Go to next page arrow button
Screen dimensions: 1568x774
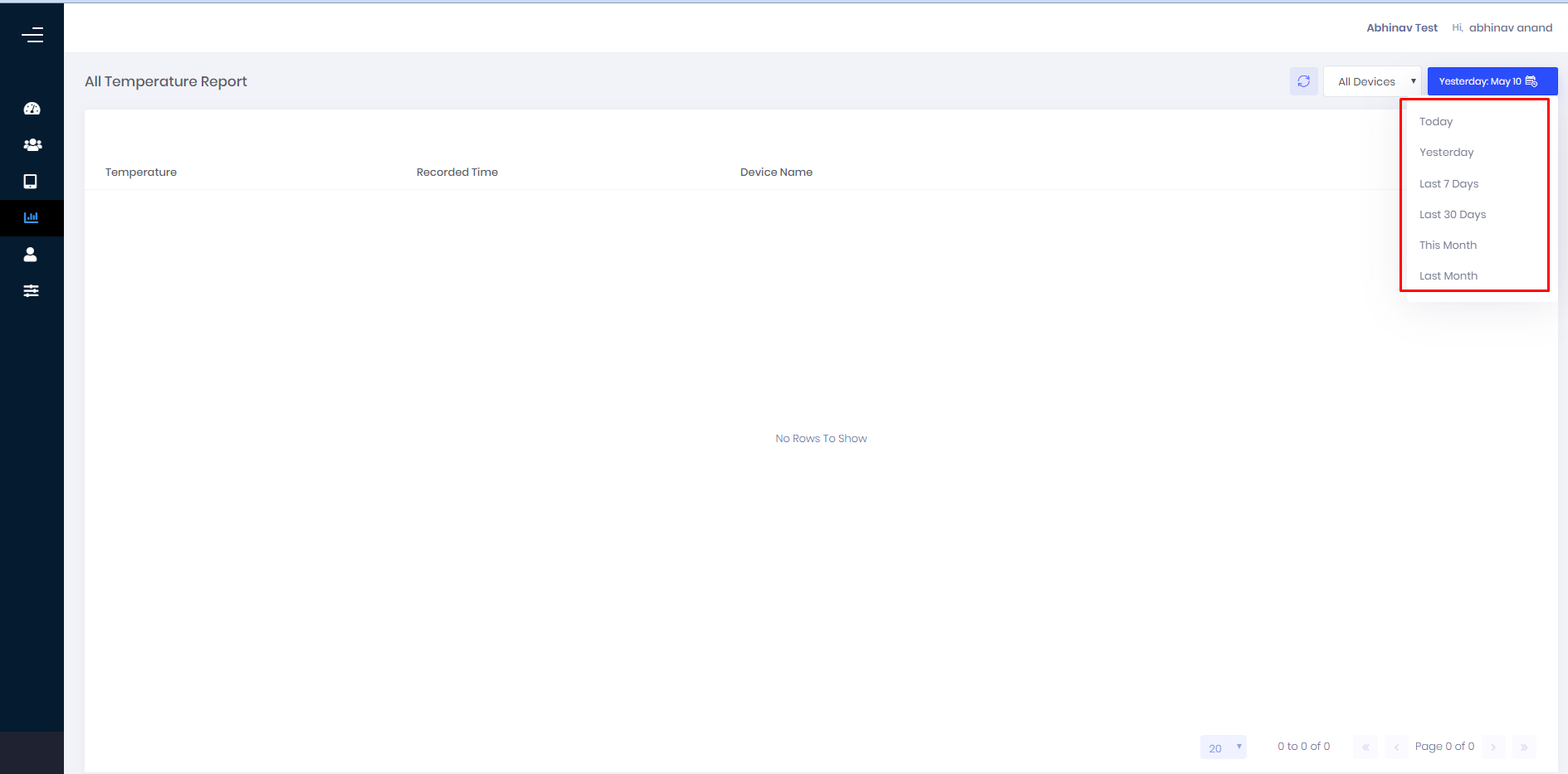click(1493, 747)
